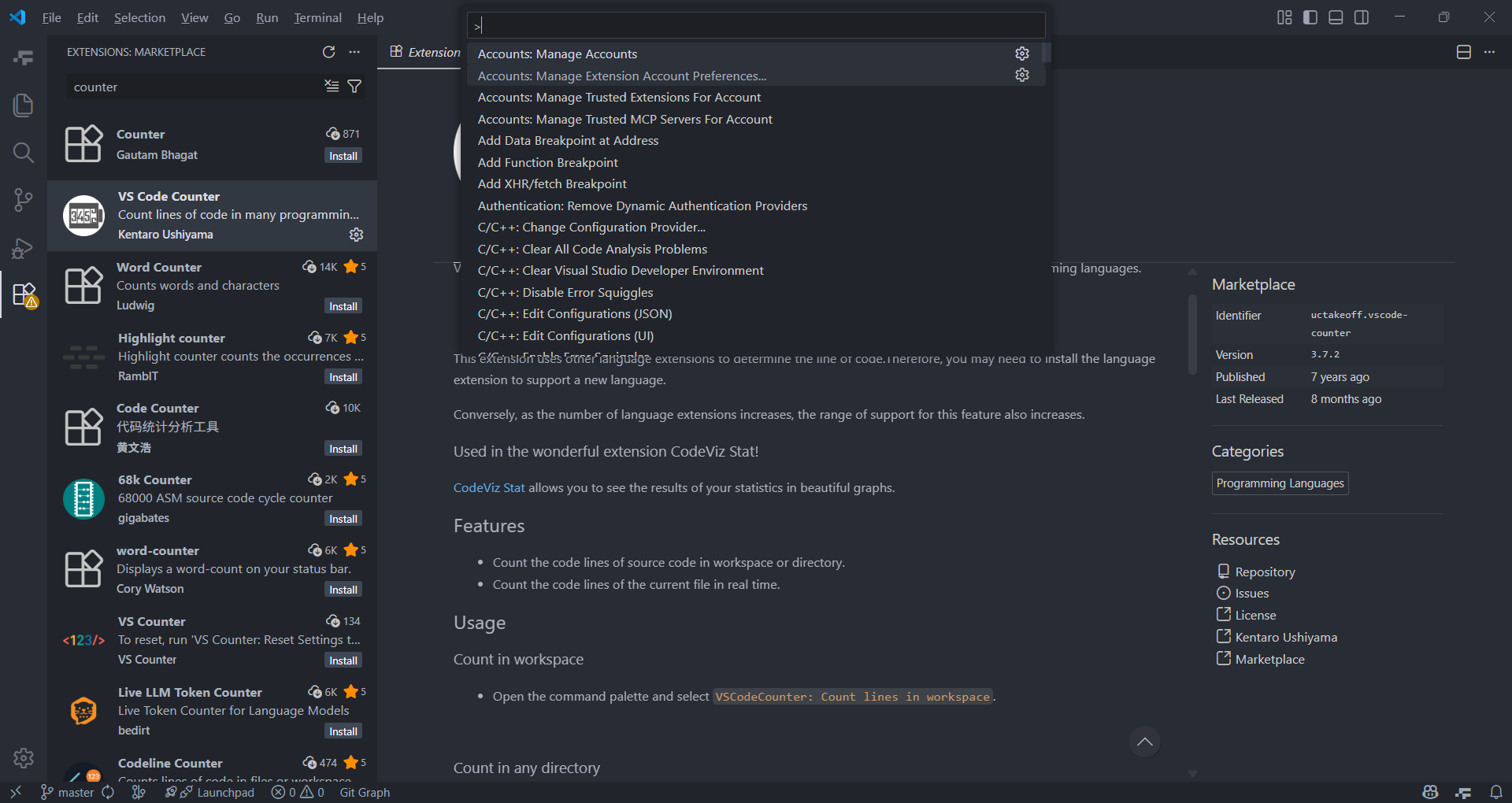Clear the extensions search results
The height and width of the screenshot is (803, 1512).
(x=332, y=86)
